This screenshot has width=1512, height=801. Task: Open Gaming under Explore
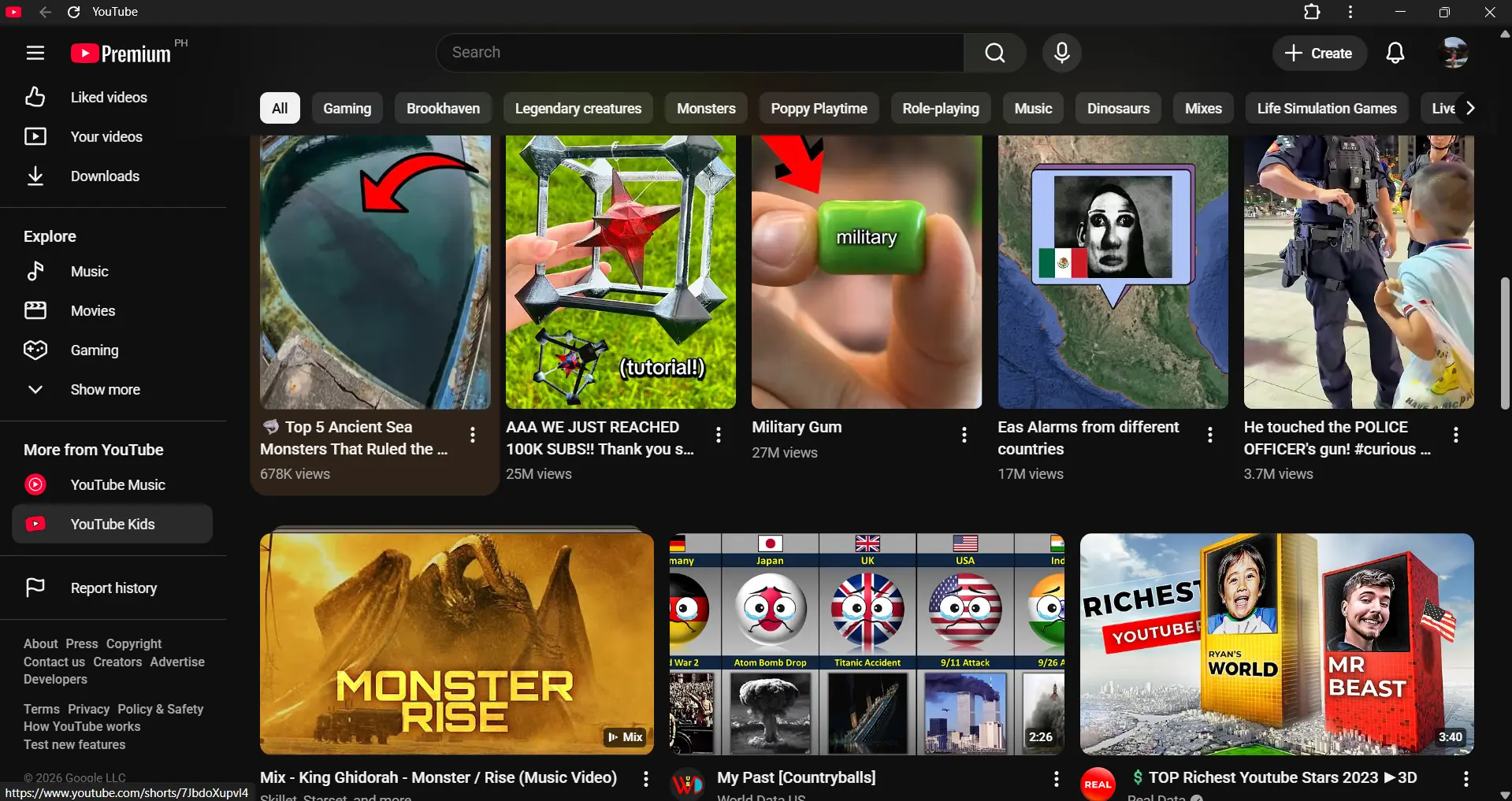coord(113,350)
